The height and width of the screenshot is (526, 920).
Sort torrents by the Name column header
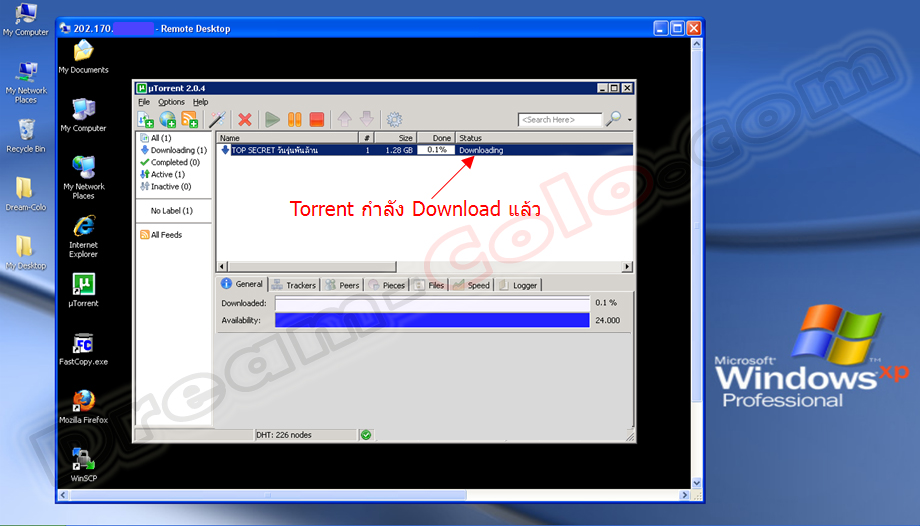(x=288, y=138)
